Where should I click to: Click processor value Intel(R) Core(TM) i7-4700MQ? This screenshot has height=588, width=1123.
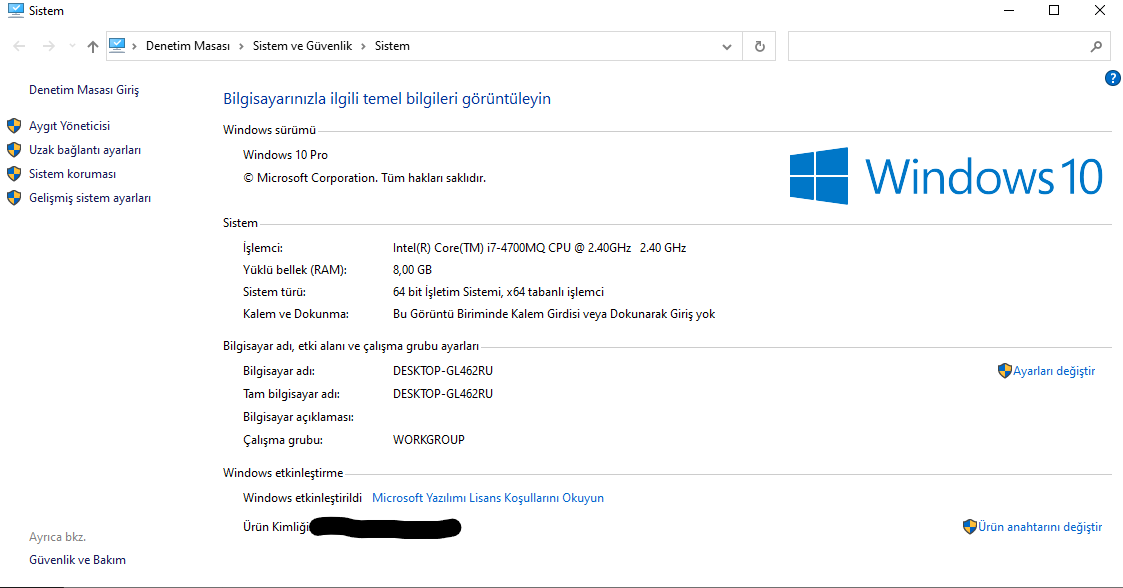(539, 248)
